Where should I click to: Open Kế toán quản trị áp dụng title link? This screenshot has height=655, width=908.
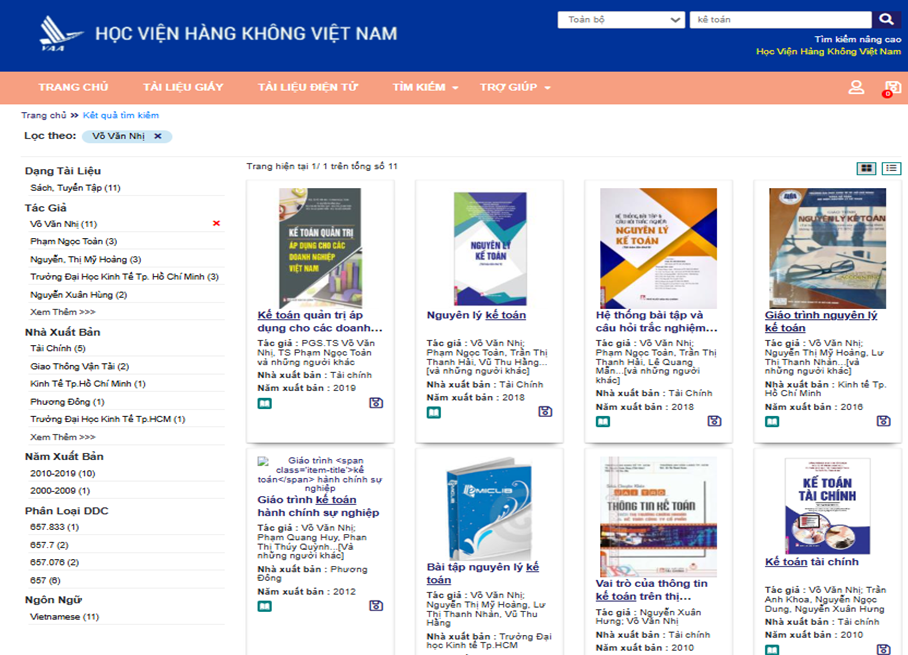[320, 321]
